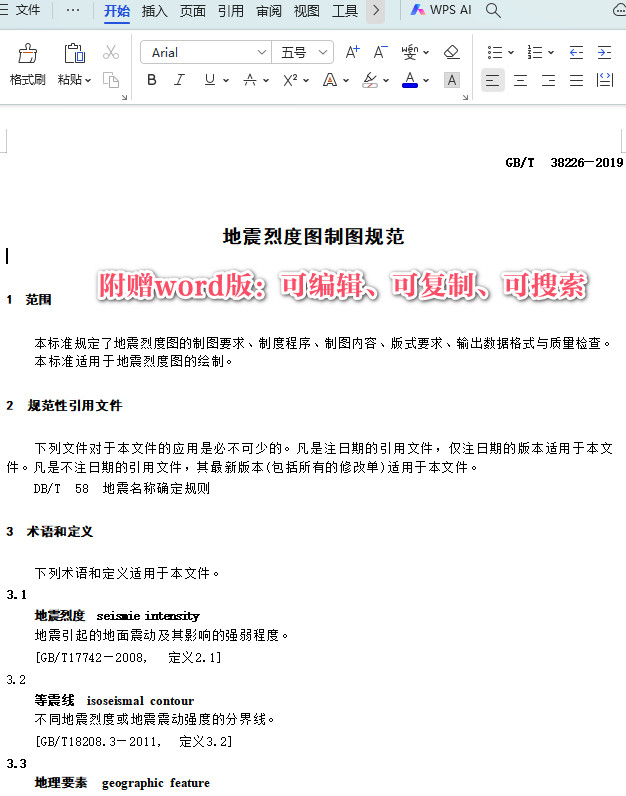Click the line DB/T 58 地震名称确定规则

tap(122, 488)
